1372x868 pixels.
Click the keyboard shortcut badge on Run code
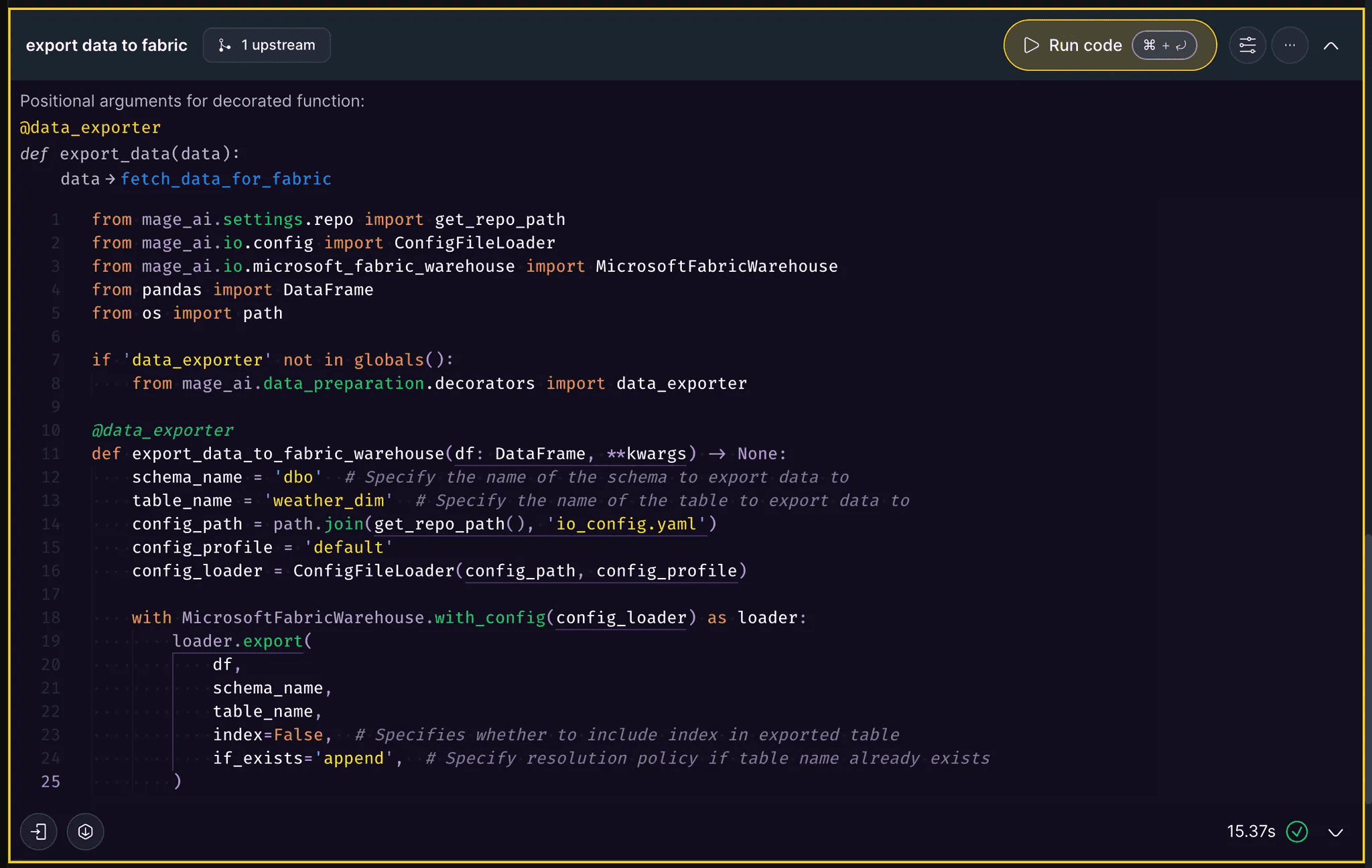[x=1164, y=45]
